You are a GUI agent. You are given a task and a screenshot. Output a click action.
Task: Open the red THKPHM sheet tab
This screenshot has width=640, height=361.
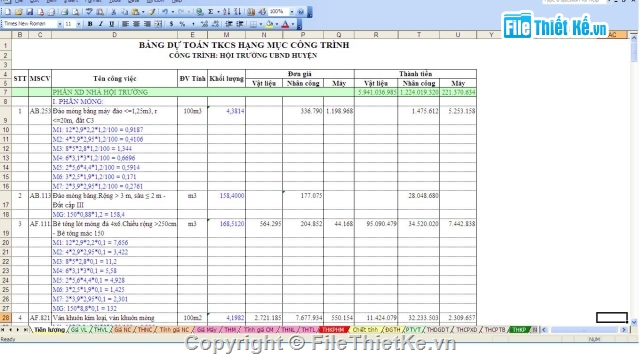pyautogui.click(x=333, y=330)
